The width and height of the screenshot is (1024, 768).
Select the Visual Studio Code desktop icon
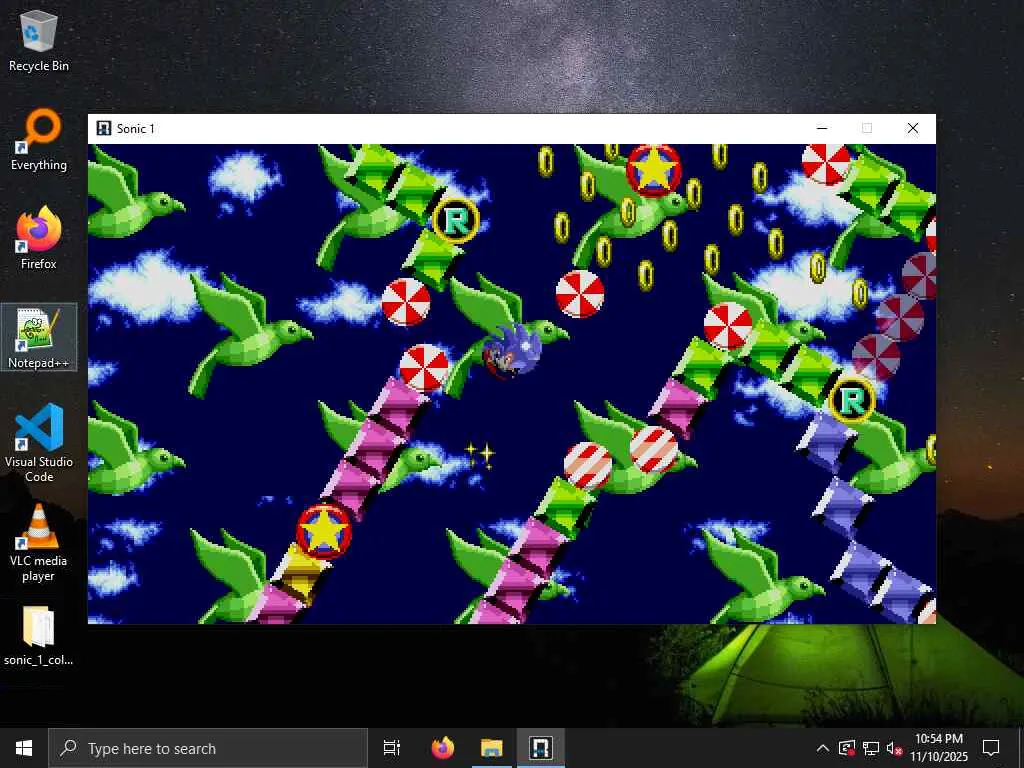[39, 443]
